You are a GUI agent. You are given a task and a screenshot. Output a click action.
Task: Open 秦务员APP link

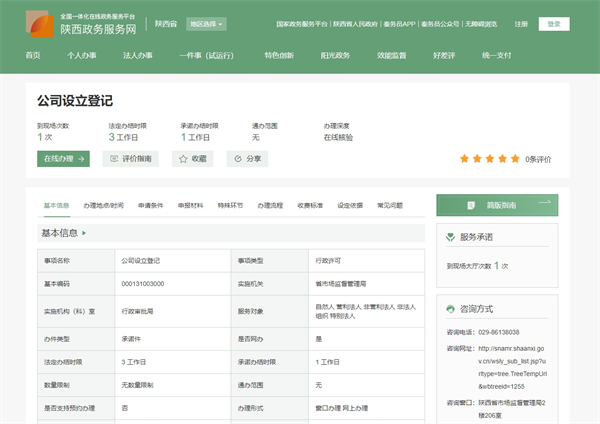[399, 24]
